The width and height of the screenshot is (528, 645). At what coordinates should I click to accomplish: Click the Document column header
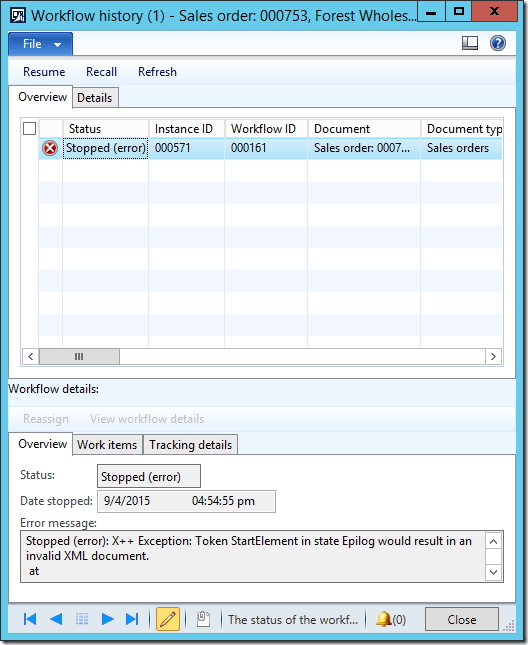(364, 129)
